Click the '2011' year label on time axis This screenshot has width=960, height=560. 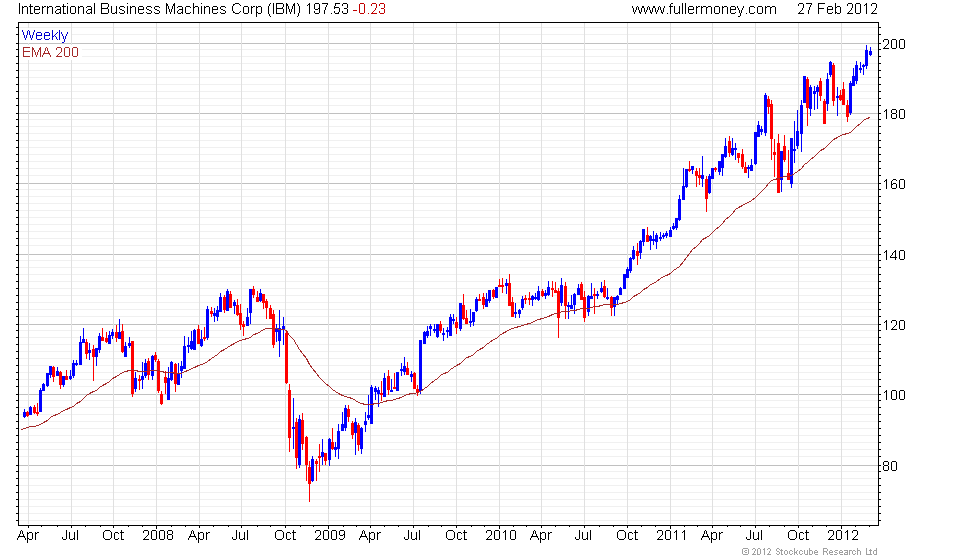click(x=672, y=536)
